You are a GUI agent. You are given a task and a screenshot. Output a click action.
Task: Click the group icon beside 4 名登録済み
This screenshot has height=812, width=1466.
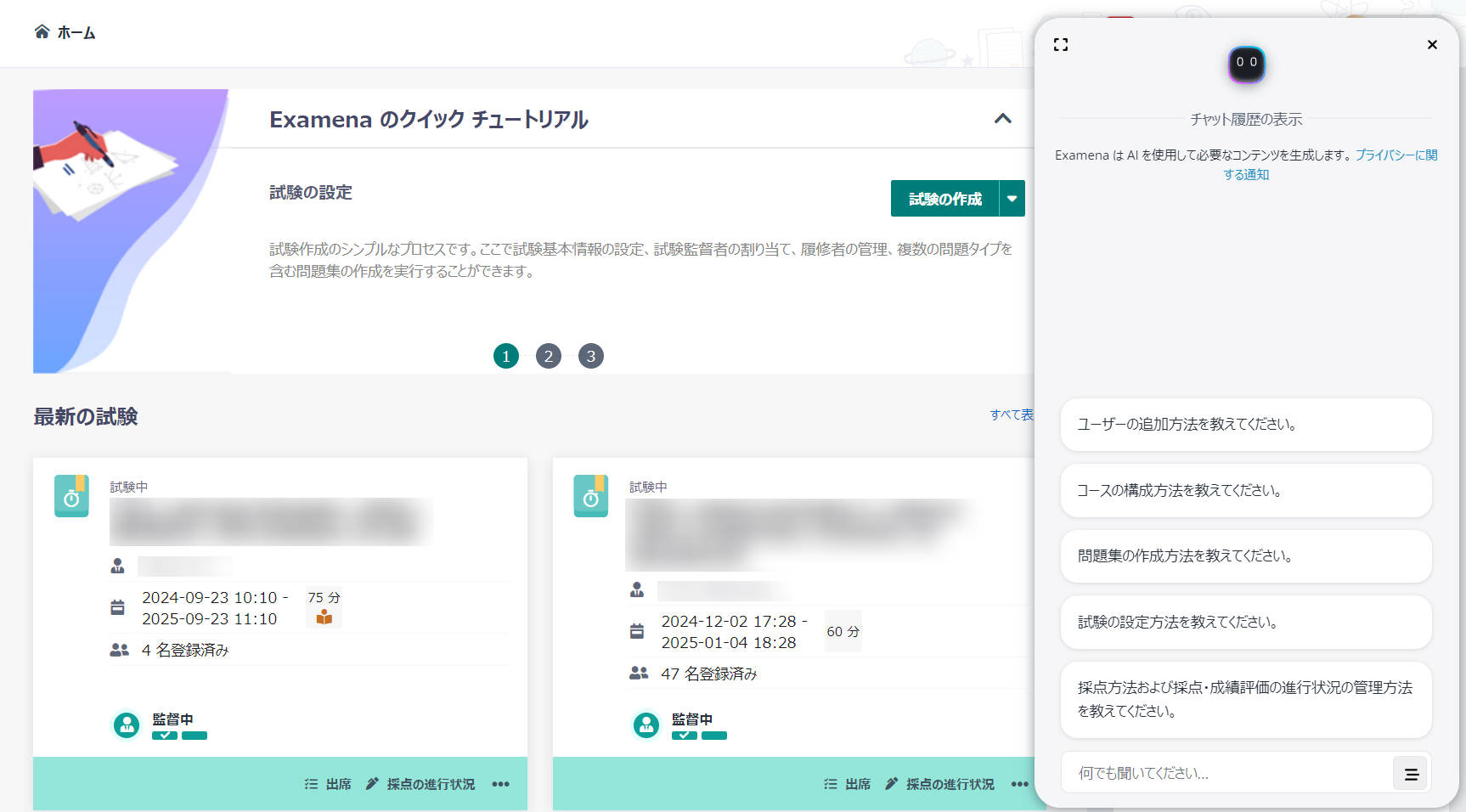[x=119, y=650]
